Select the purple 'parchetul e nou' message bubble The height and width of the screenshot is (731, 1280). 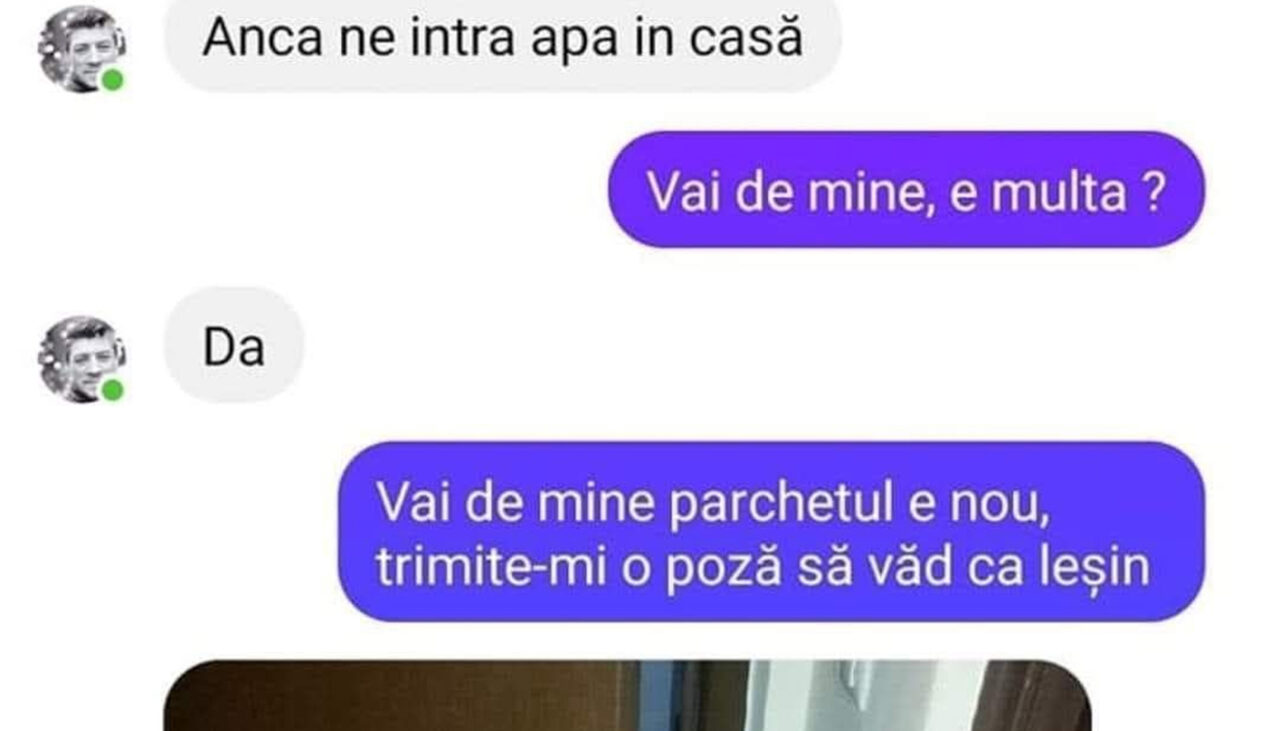(772, 532)
